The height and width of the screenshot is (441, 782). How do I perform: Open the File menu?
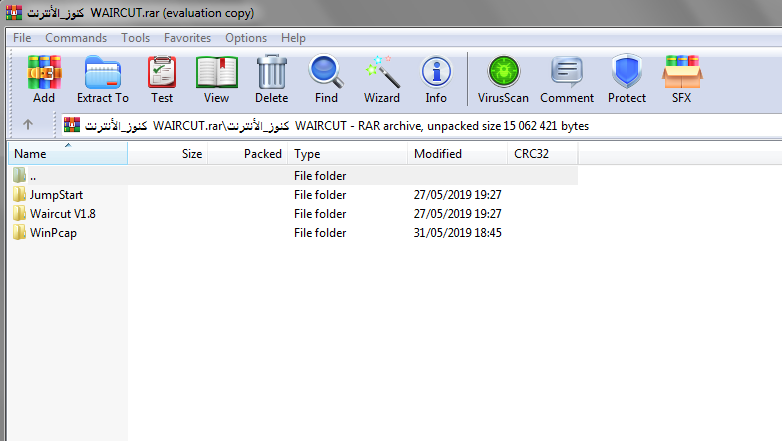tap(22, 38)
